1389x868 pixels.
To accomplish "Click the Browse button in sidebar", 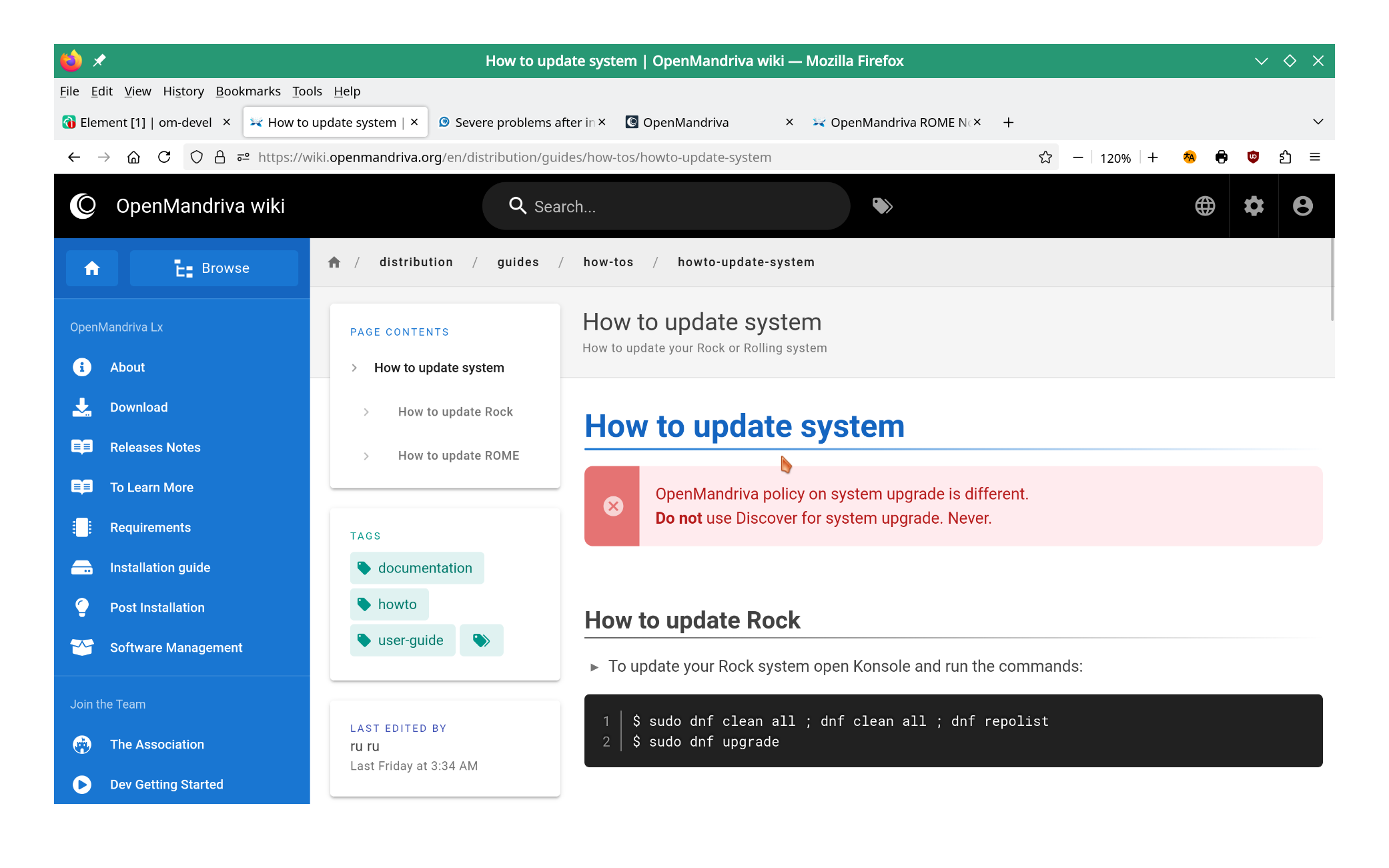I will [x=213, y=268].
